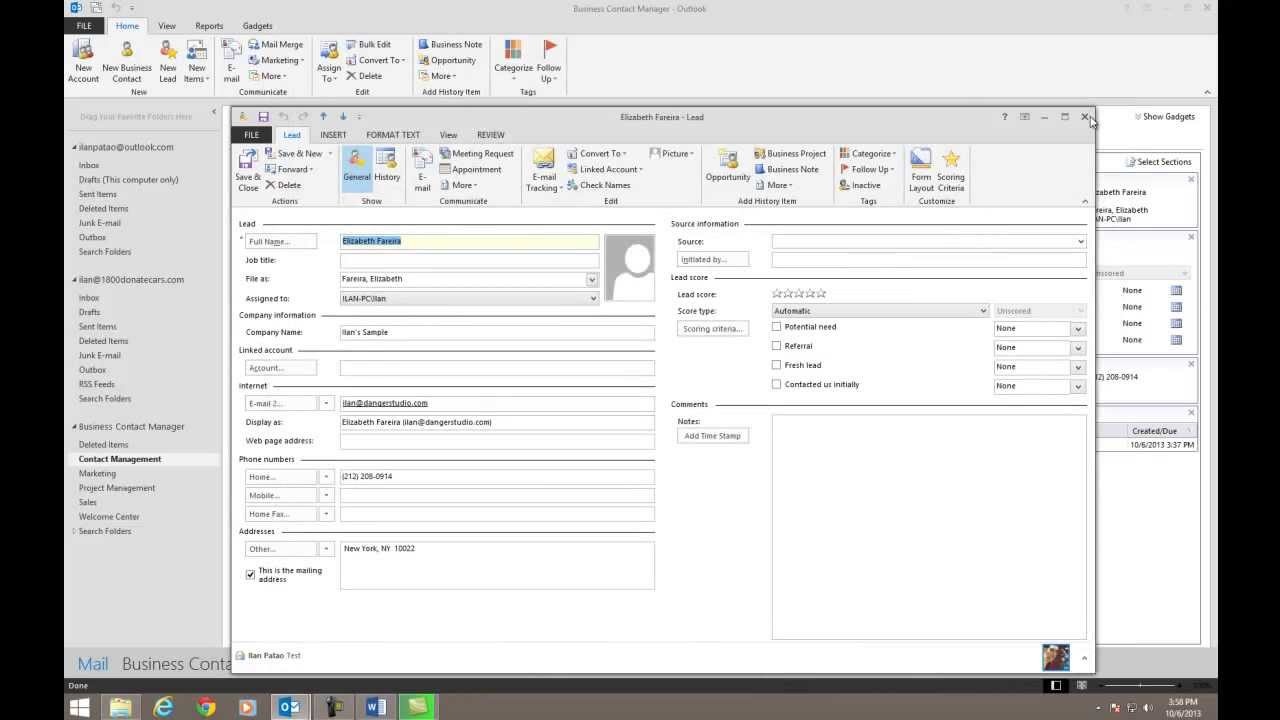Open the FILE tab in Lead window
The image size is (1280, 720).
(x=251, y=135)
